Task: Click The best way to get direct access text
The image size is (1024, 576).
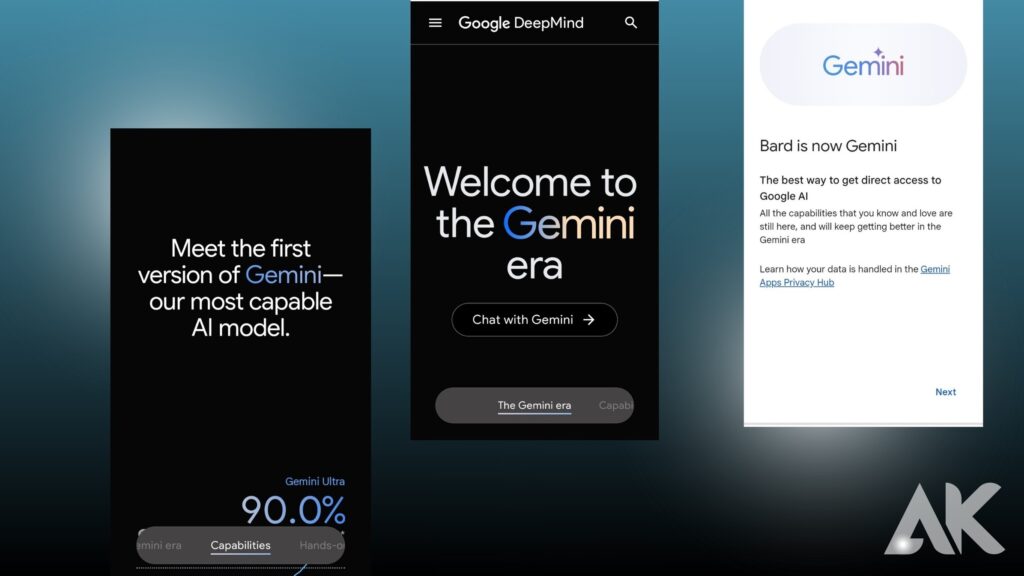Action: (x=850, y=188)
